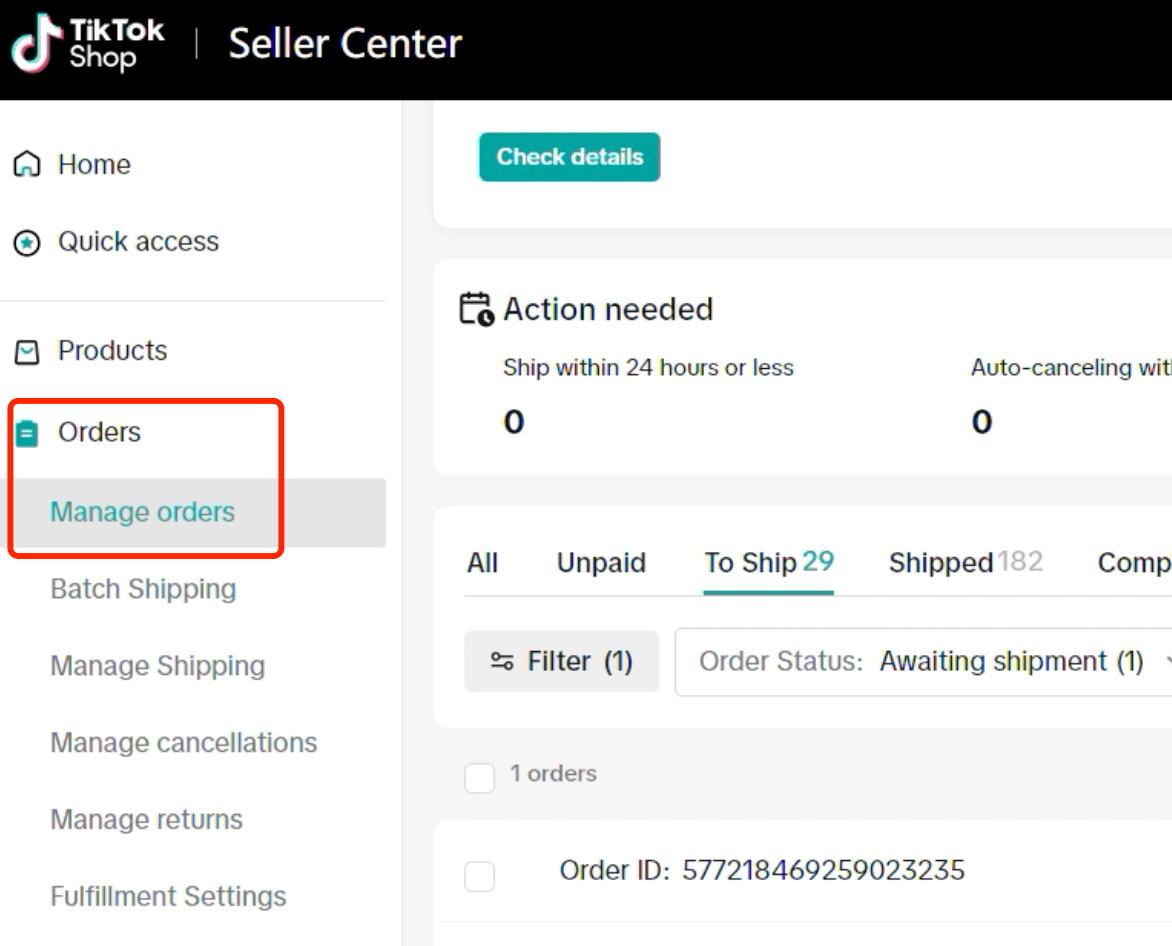The image size is (1172, 946).
Task: Toggle the select-all '1 orders' checkbox
Action: point(479,777)
